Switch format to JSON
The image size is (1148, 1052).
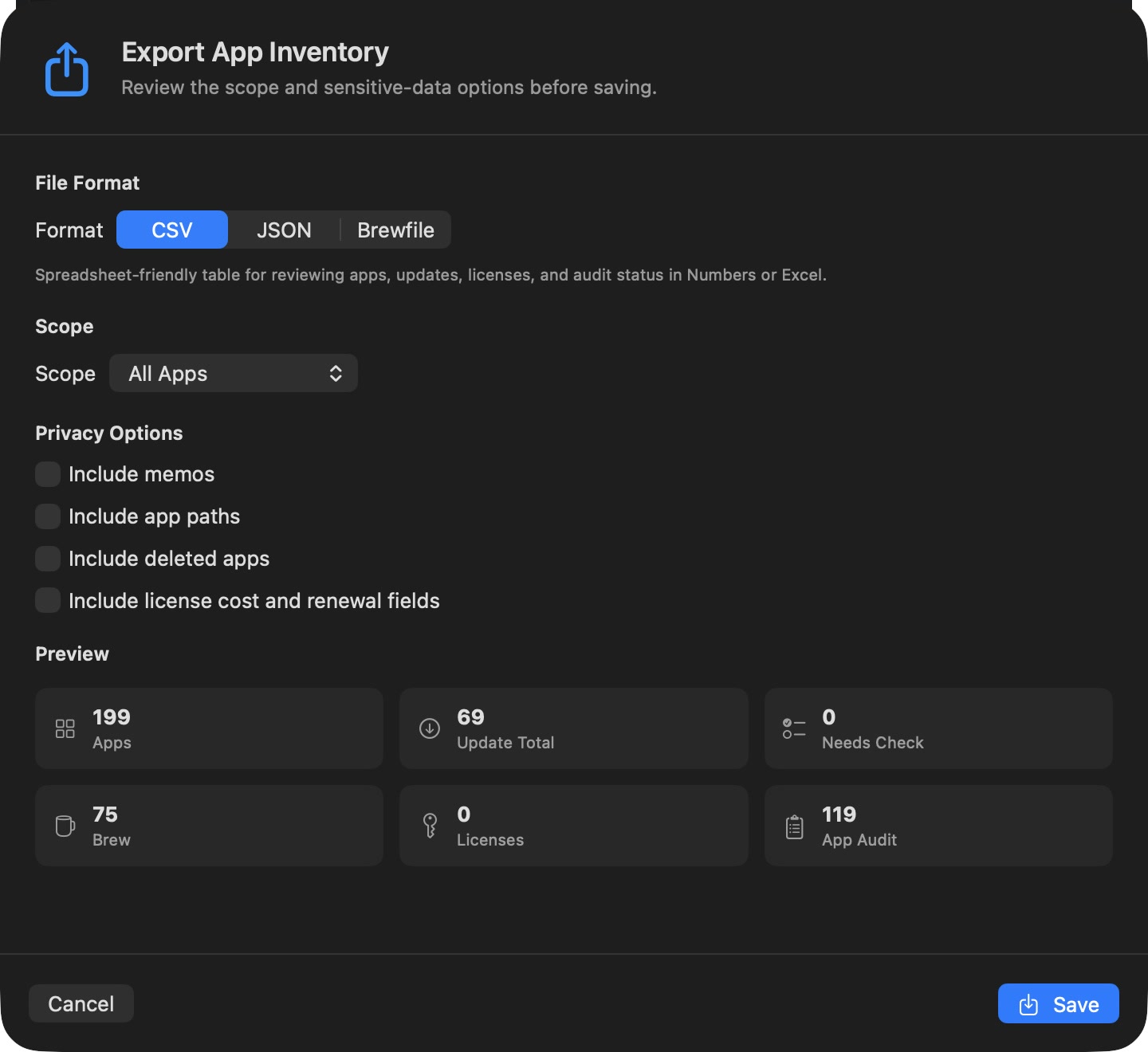click(284, 230)
